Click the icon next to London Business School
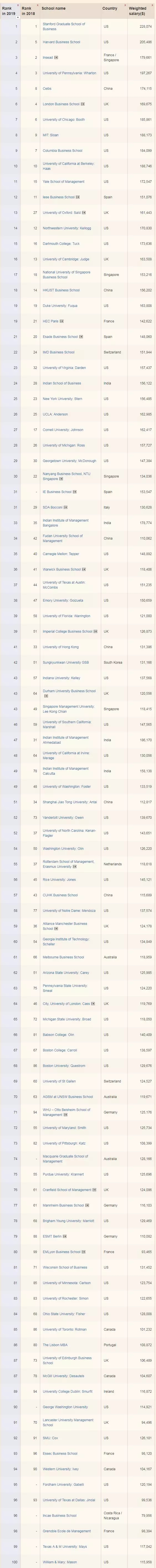 coord(83,104)
